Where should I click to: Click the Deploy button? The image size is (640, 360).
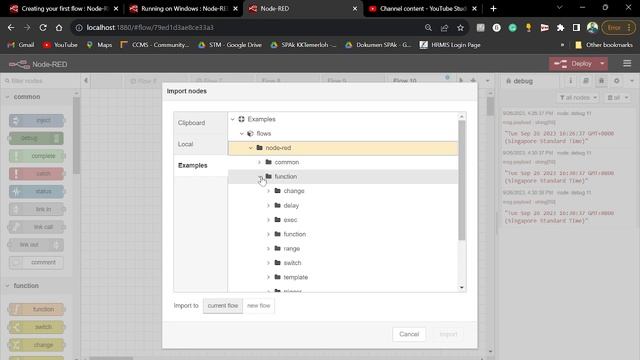(x=573, y=64)
